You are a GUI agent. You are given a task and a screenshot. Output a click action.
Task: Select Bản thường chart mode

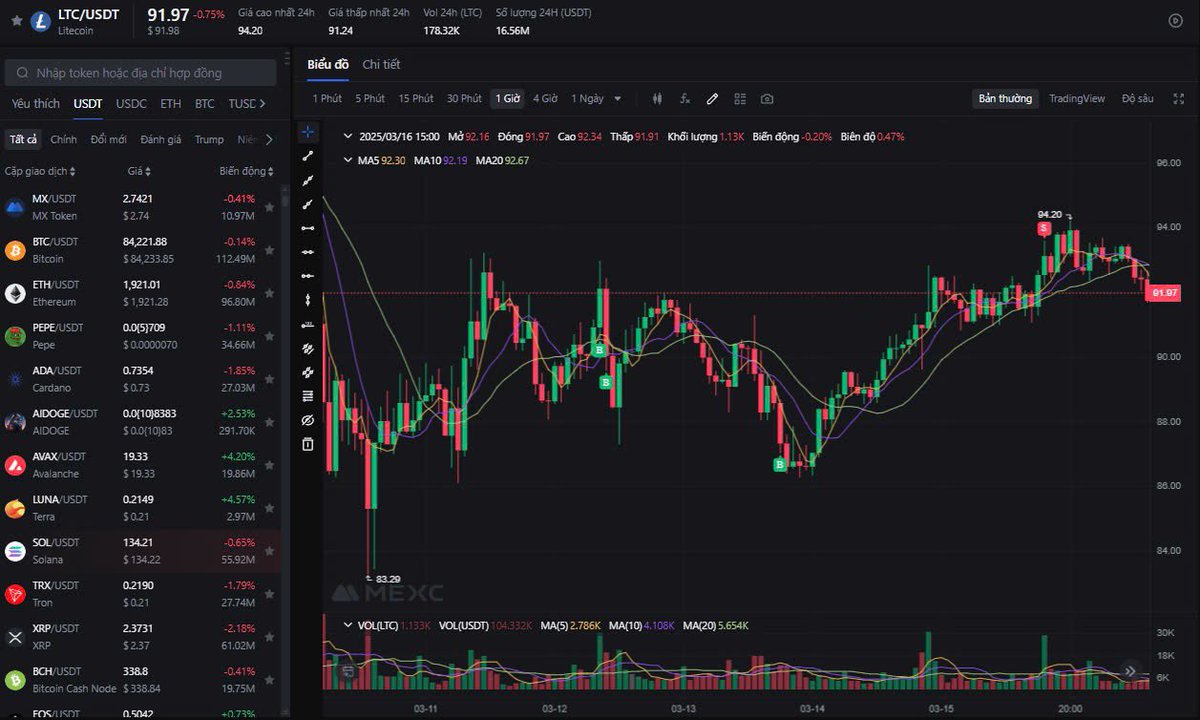click(1005, 99)
